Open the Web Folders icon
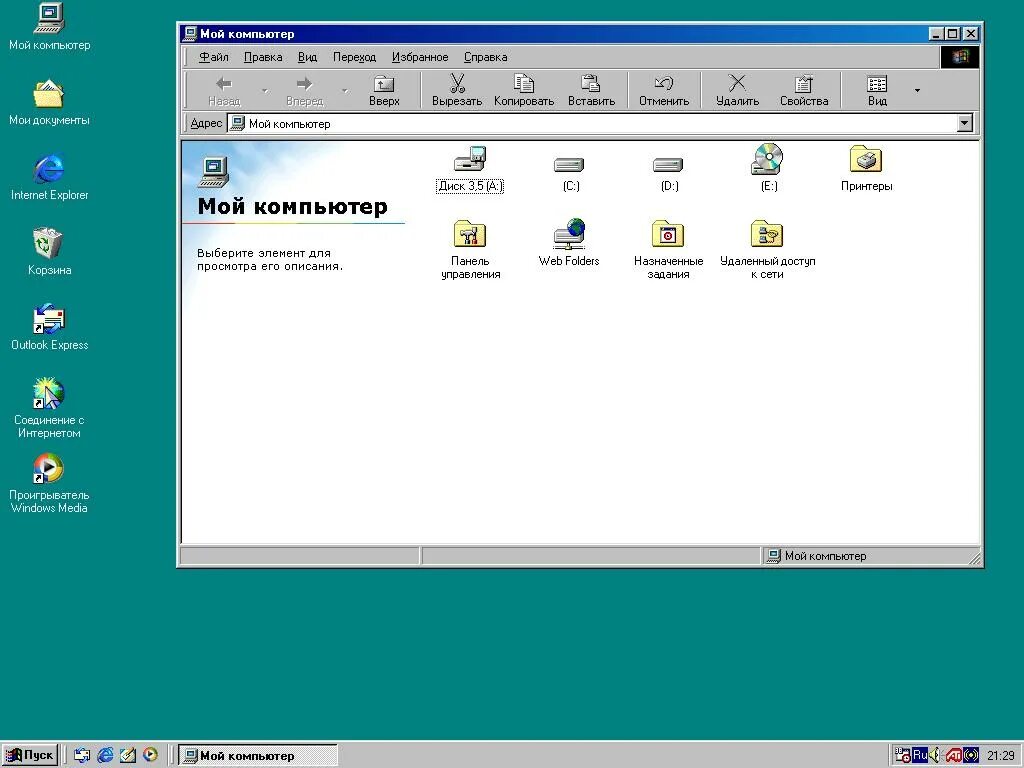Viewport: 1024px width, 768px height. coord(568,233)
